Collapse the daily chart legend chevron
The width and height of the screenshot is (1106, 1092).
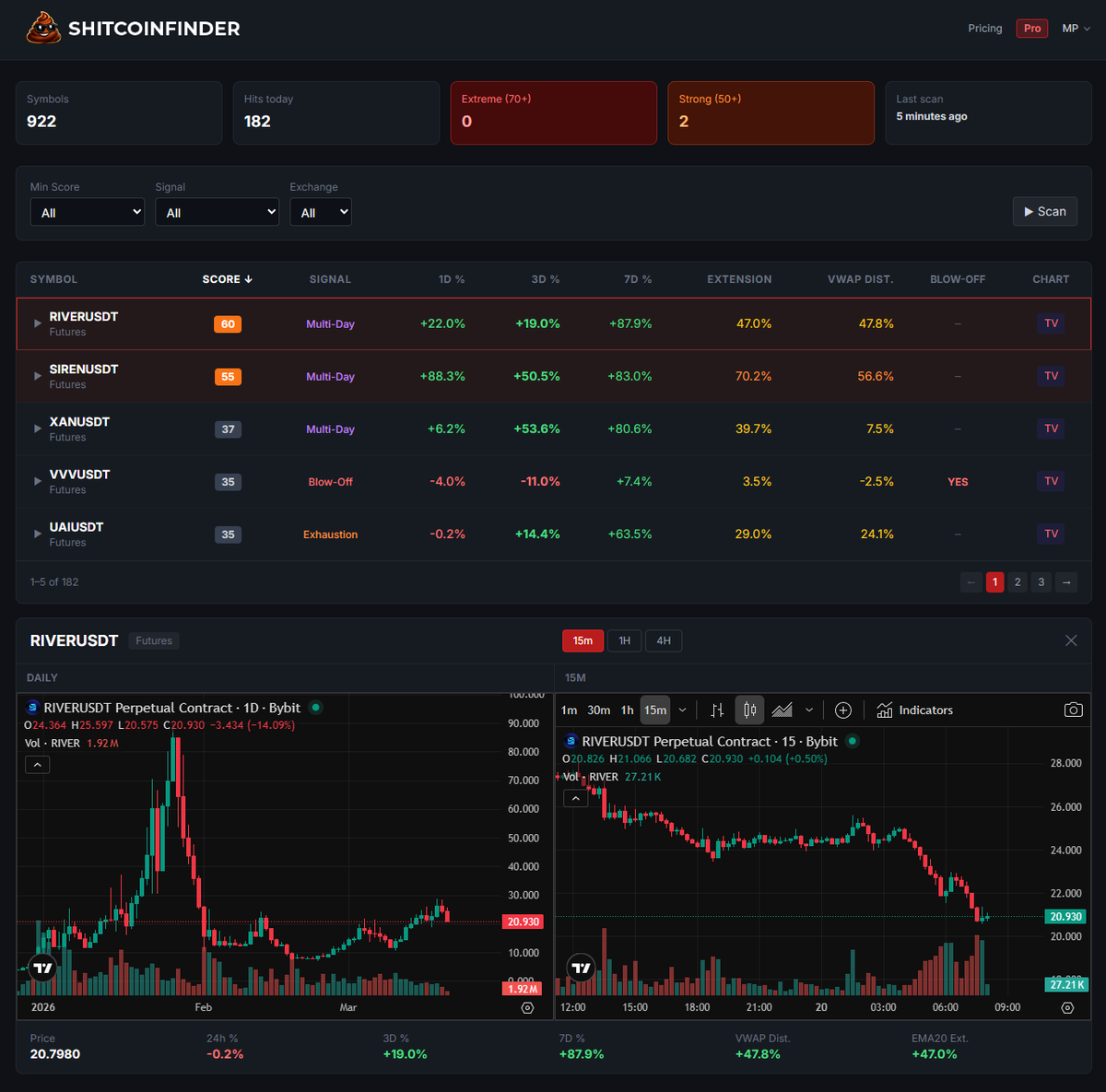click(x=37, y=764)
